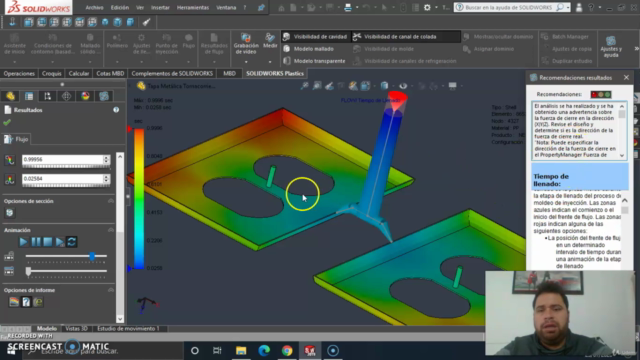Step the maximum value spinner
The height and width of the screenshot is (360, 640).
[107, 160]
